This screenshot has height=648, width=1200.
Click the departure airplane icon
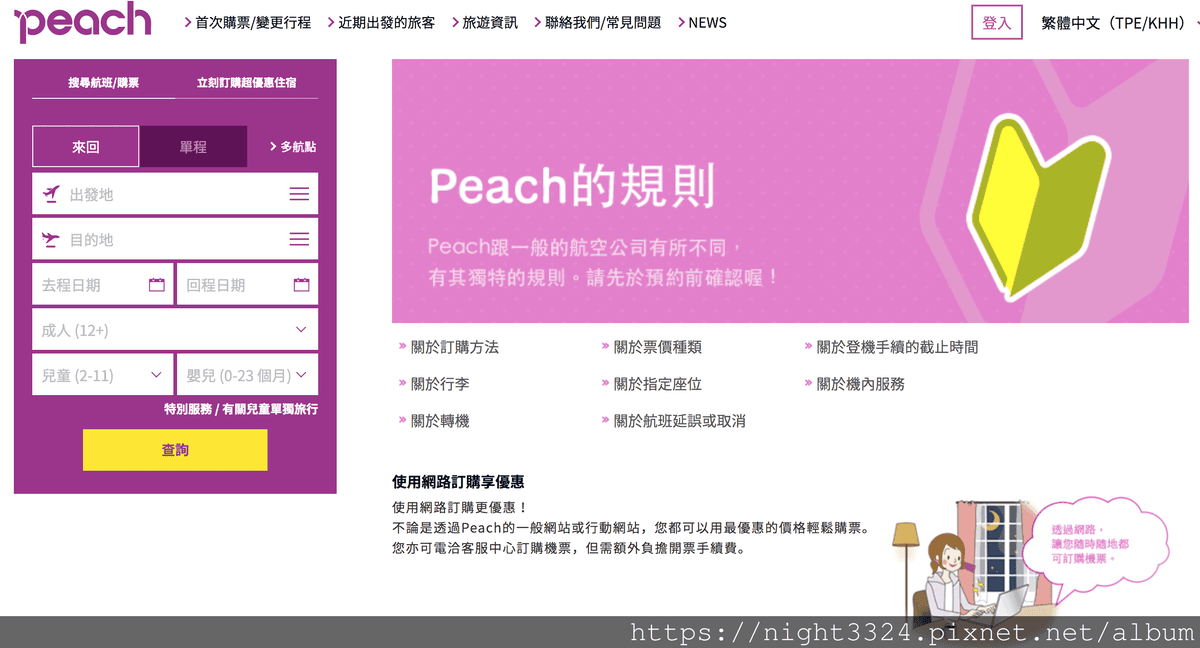51,194
